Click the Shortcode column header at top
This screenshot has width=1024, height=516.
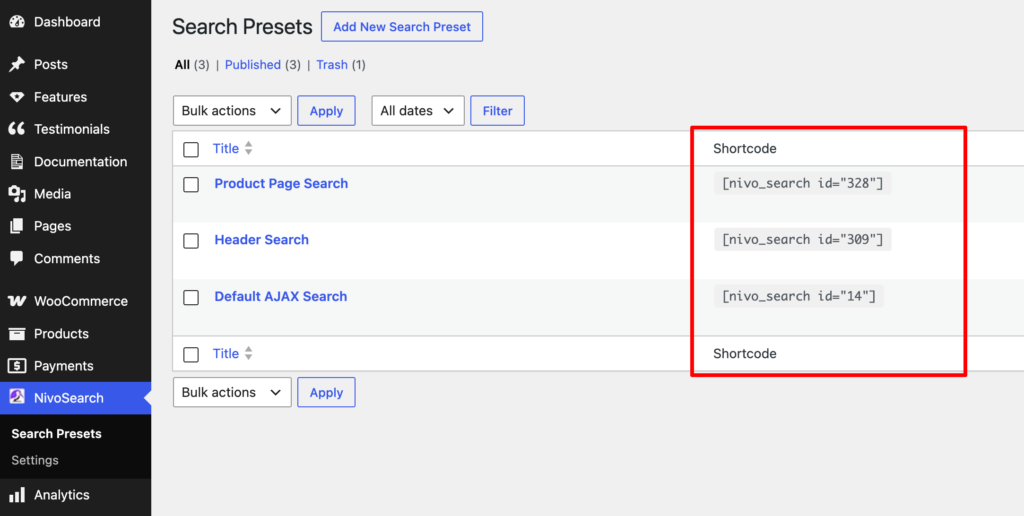point(744,148)
